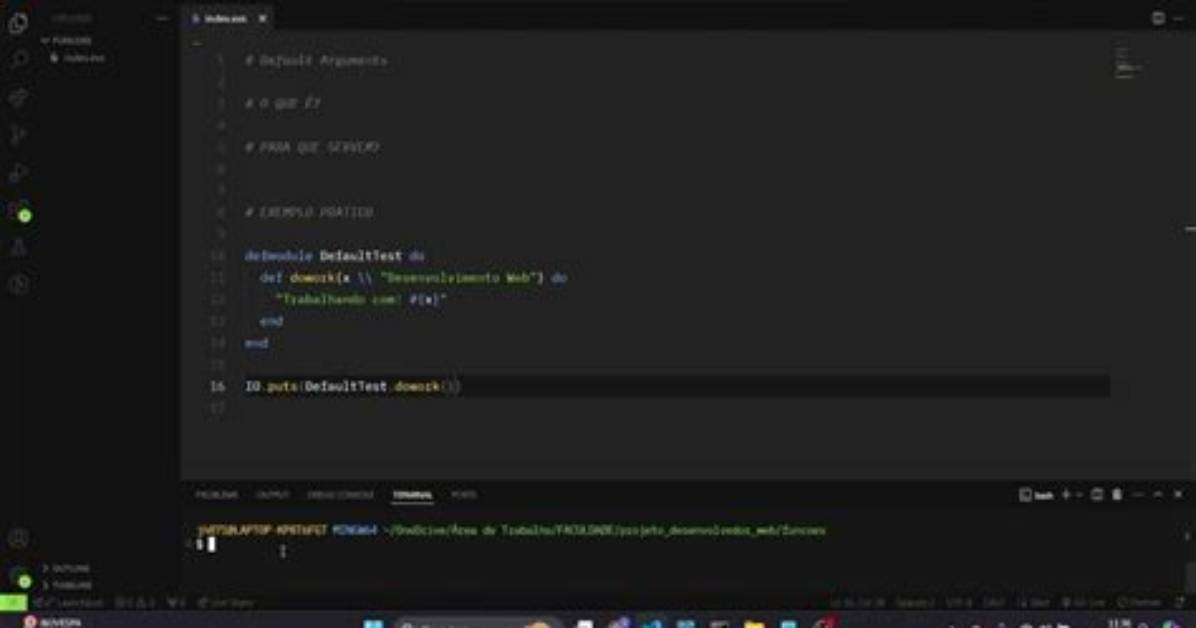Click the terminal working directory path text
1196x628 pixels.
coord(603,530)
